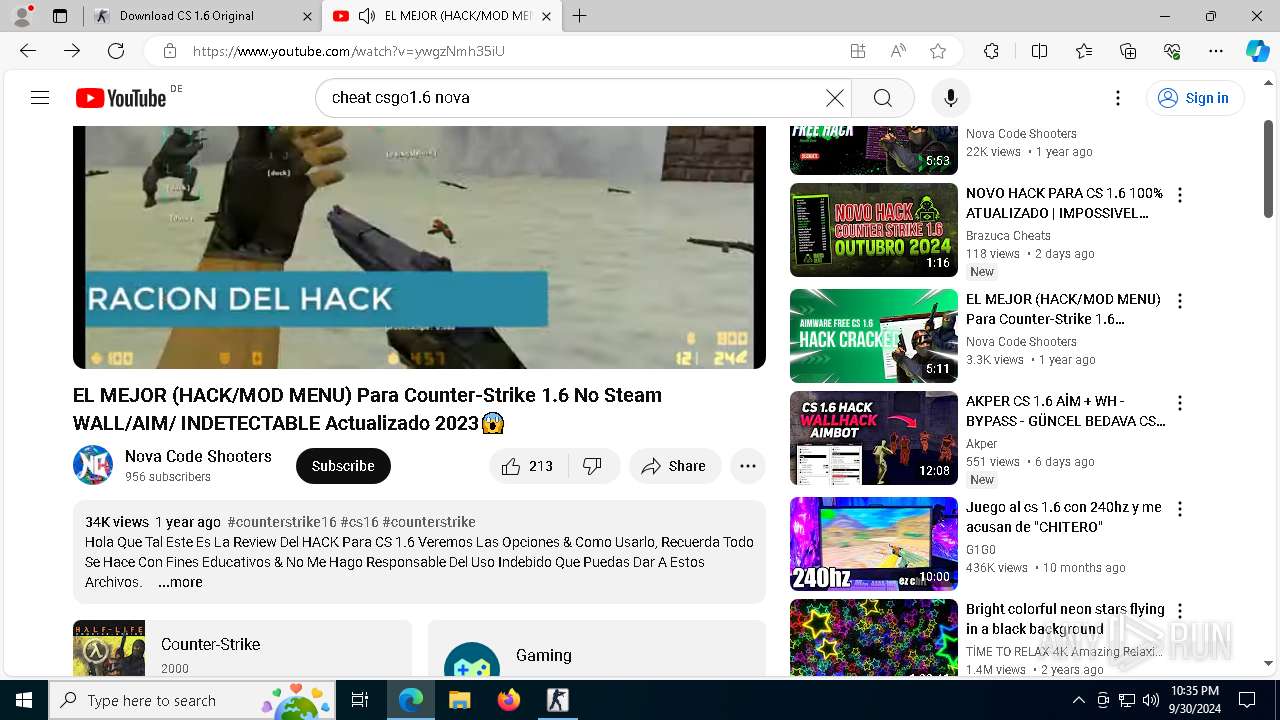Toggle split screen view
The image size is (1280, 720).
(x=1039, y=51)
